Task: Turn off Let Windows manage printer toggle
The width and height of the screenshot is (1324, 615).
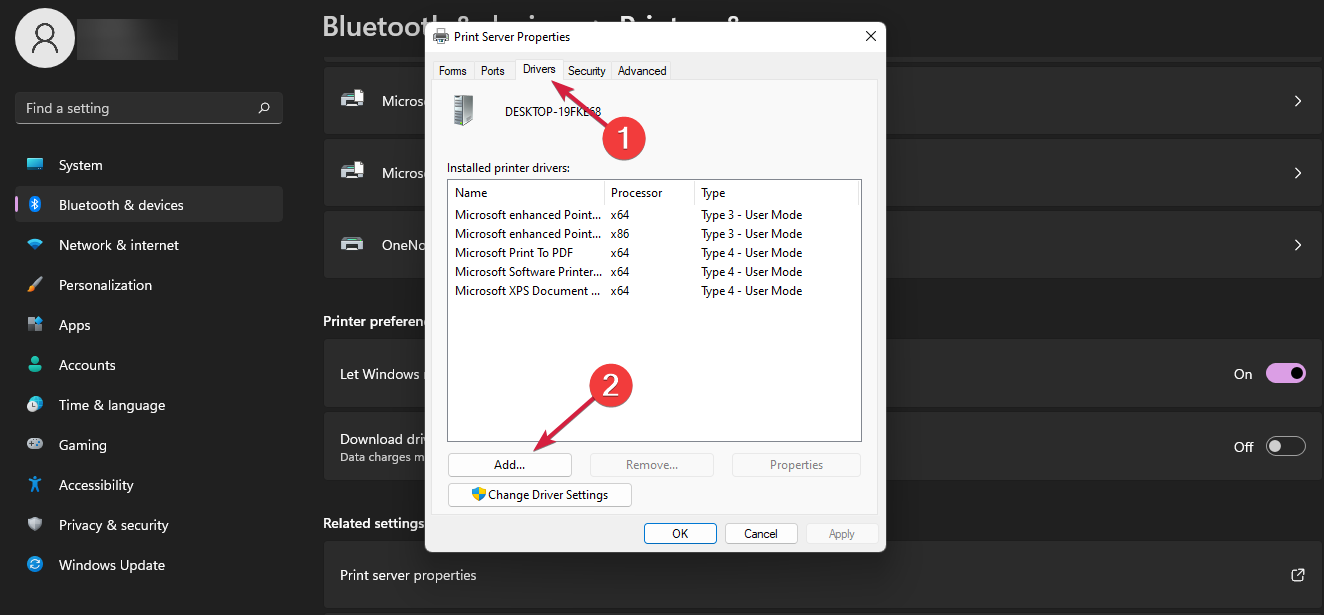Action: tap(1286, 374)
